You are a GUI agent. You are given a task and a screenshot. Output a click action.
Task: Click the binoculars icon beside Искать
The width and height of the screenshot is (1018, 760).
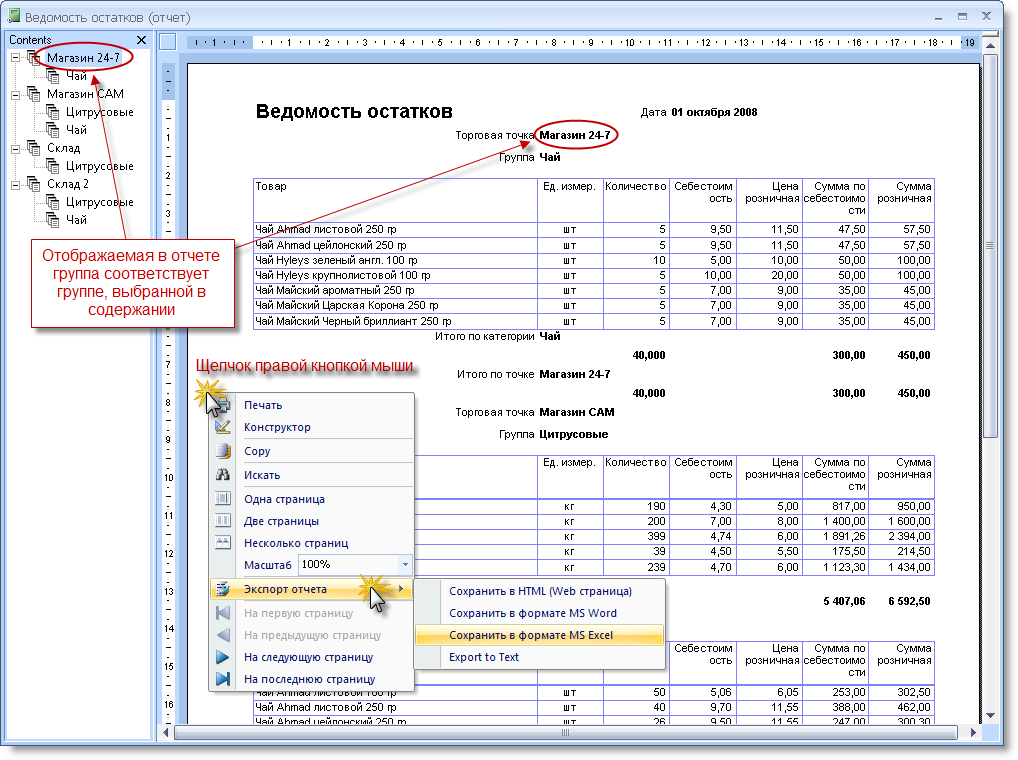(x=223, y=474)
